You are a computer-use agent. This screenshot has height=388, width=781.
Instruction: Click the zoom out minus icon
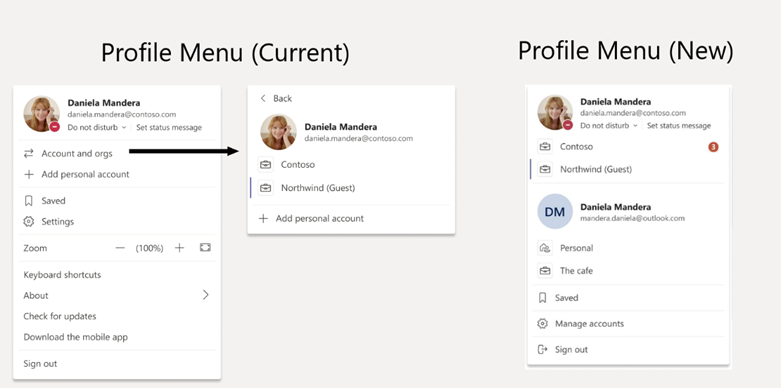(120, 248)
